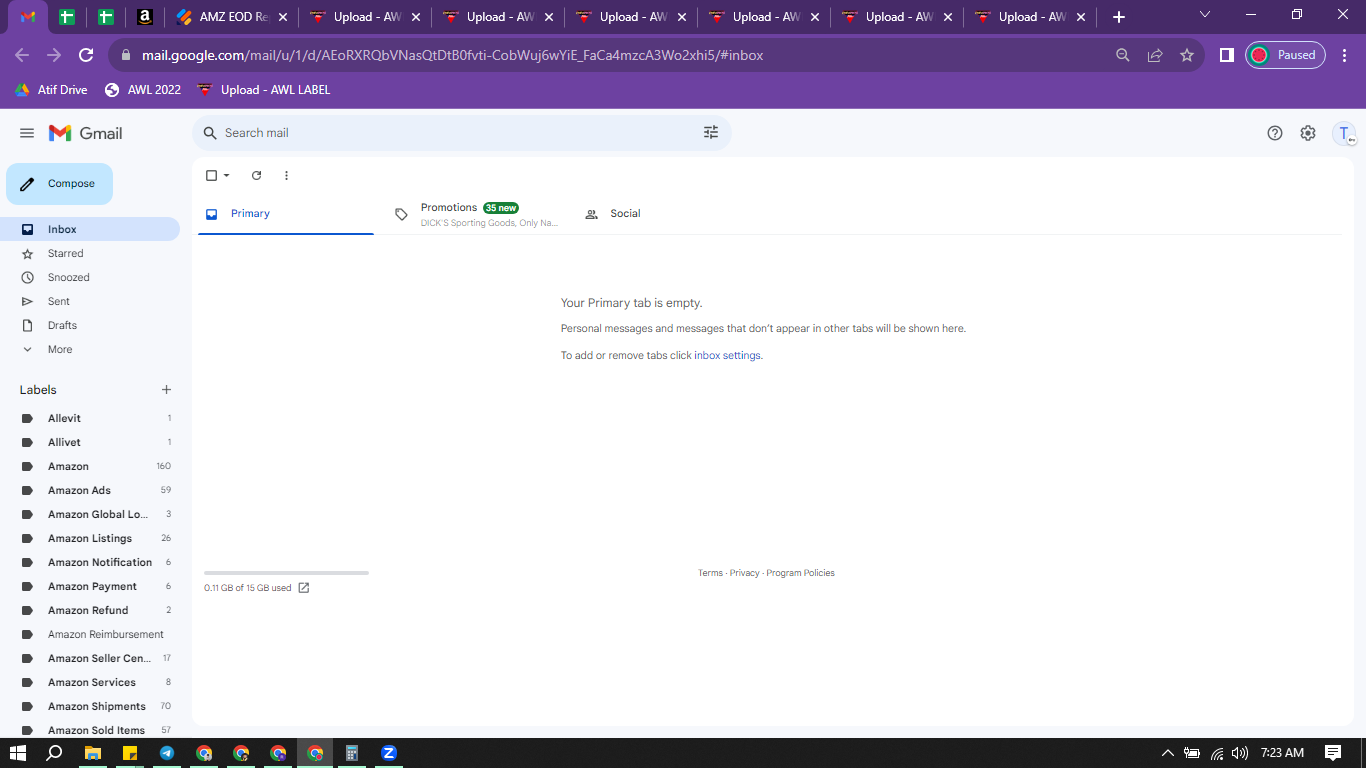Viewport: 1366px width, 768px height.
Task: Show search options filter icon
Action: click(x=711, y=133)
